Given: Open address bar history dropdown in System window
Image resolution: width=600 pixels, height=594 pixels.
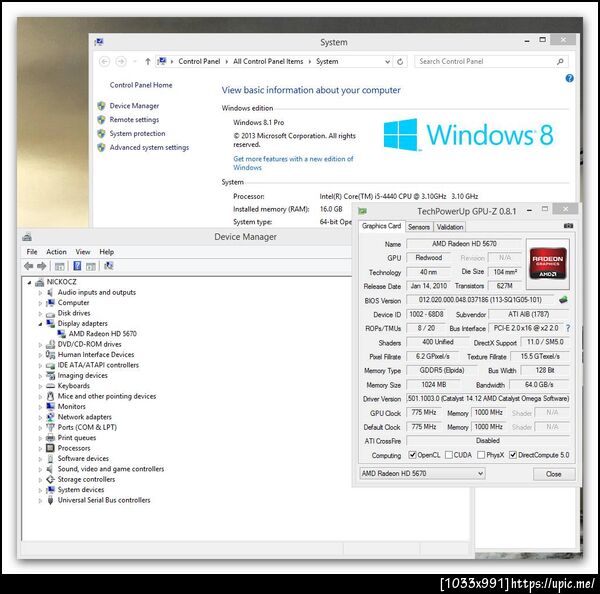Looking at the screenshot, I should [x=387, y=62].
